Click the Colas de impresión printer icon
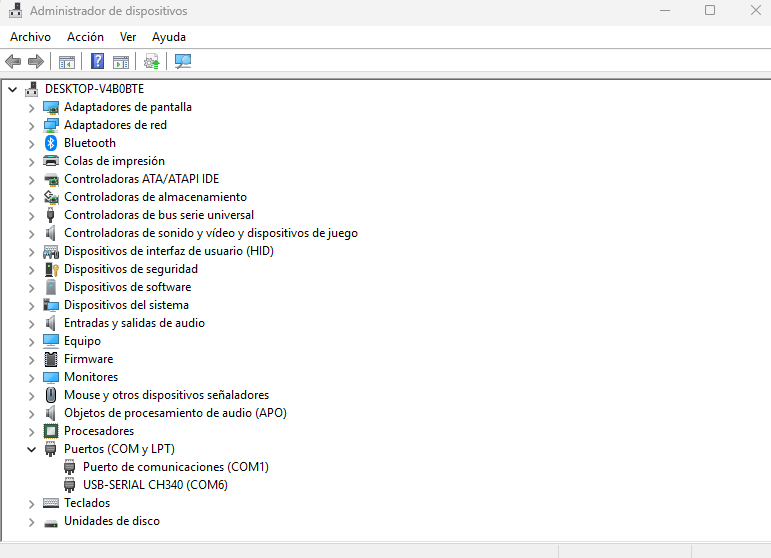Image resolution: width=771 pixels, height=558 pixels. click(x=51, y=161)
